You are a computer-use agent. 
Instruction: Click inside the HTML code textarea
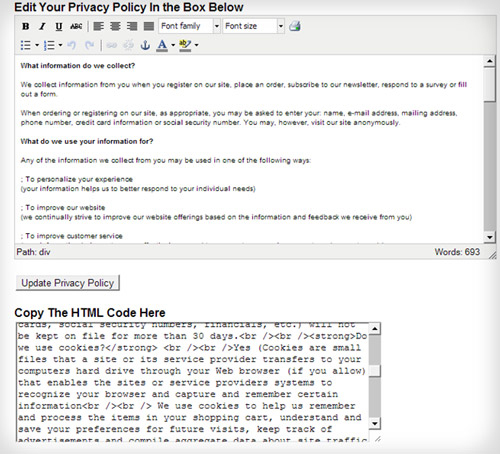pos(193,382)
